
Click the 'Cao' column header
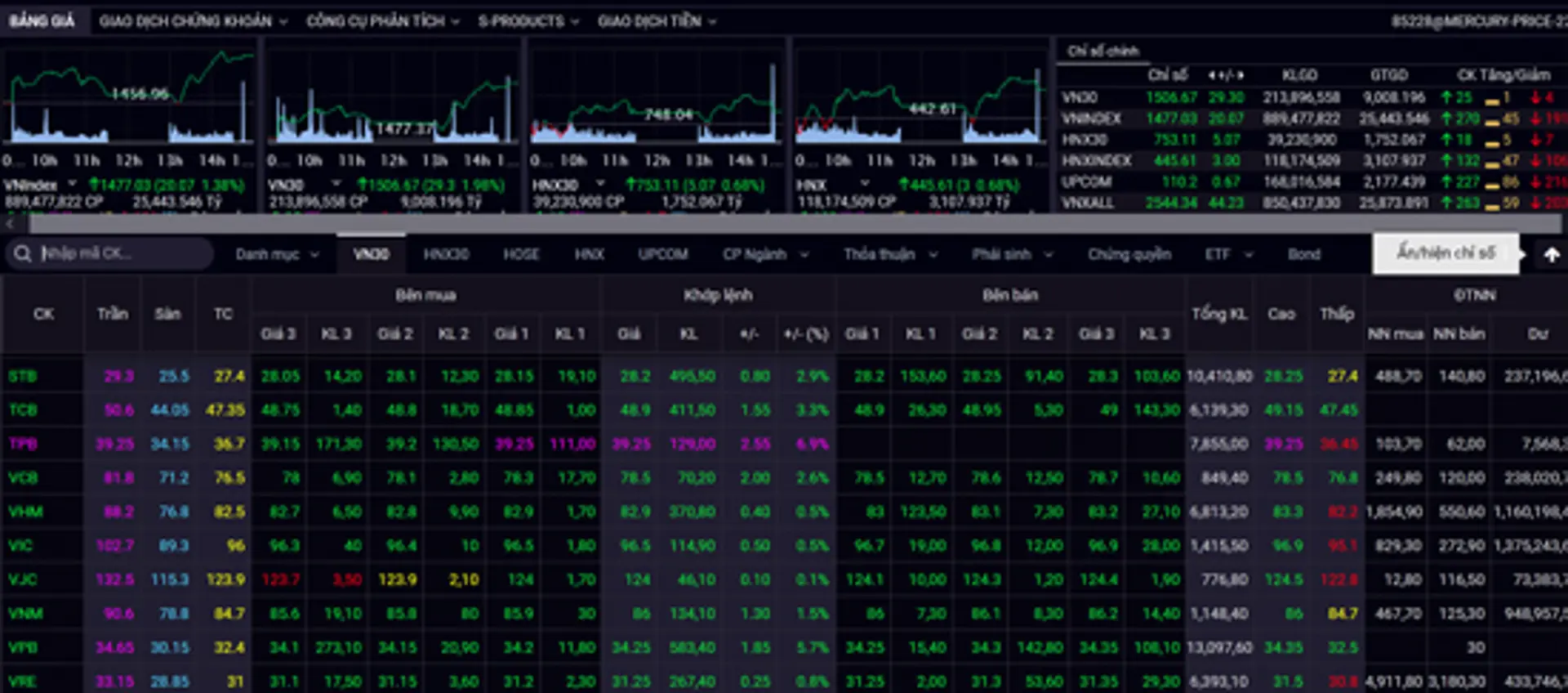pos(1281,314)
